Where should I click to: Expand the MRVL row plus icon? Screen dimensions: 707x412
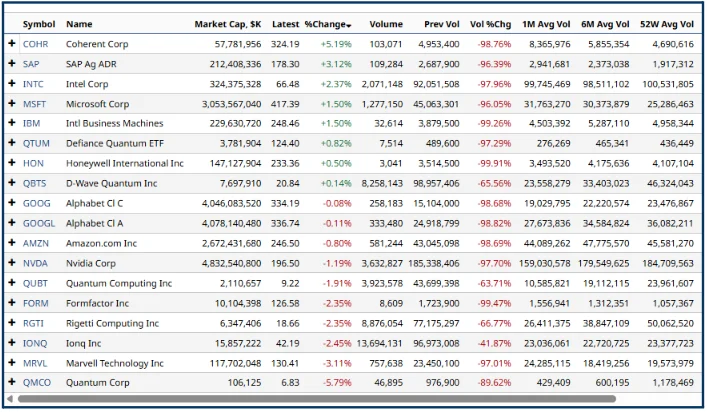pyautogui.click(x=12, y=362)
